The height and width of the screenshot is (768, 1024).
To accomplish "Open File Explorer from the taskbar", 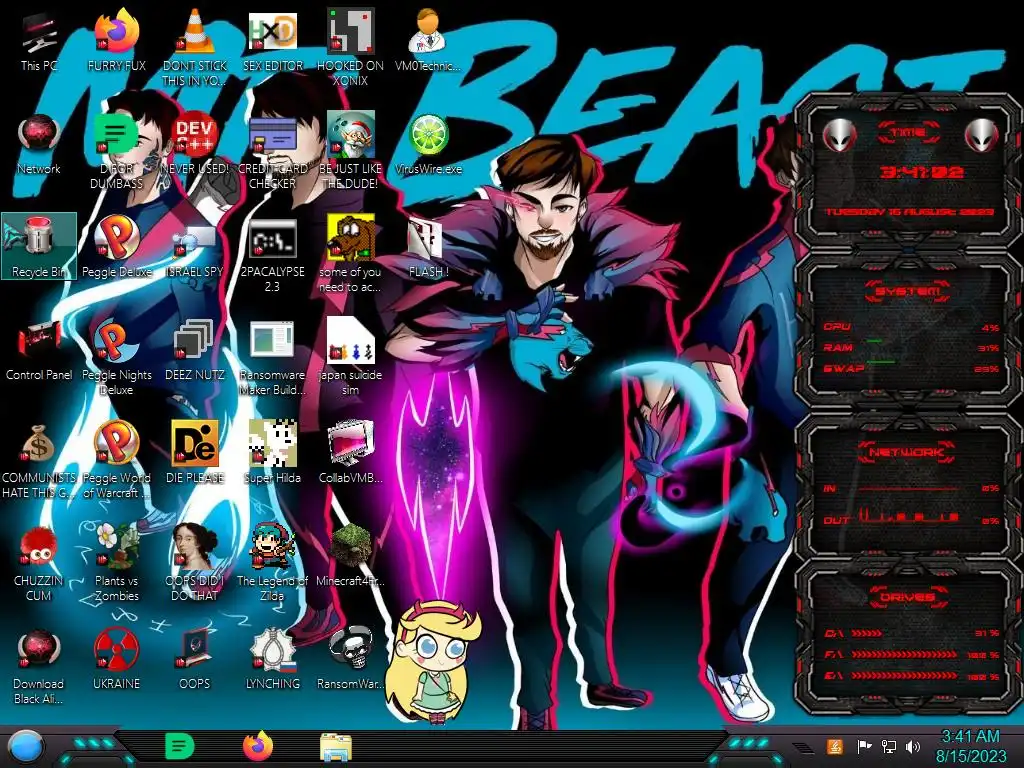I will click(x=336, y=747).
